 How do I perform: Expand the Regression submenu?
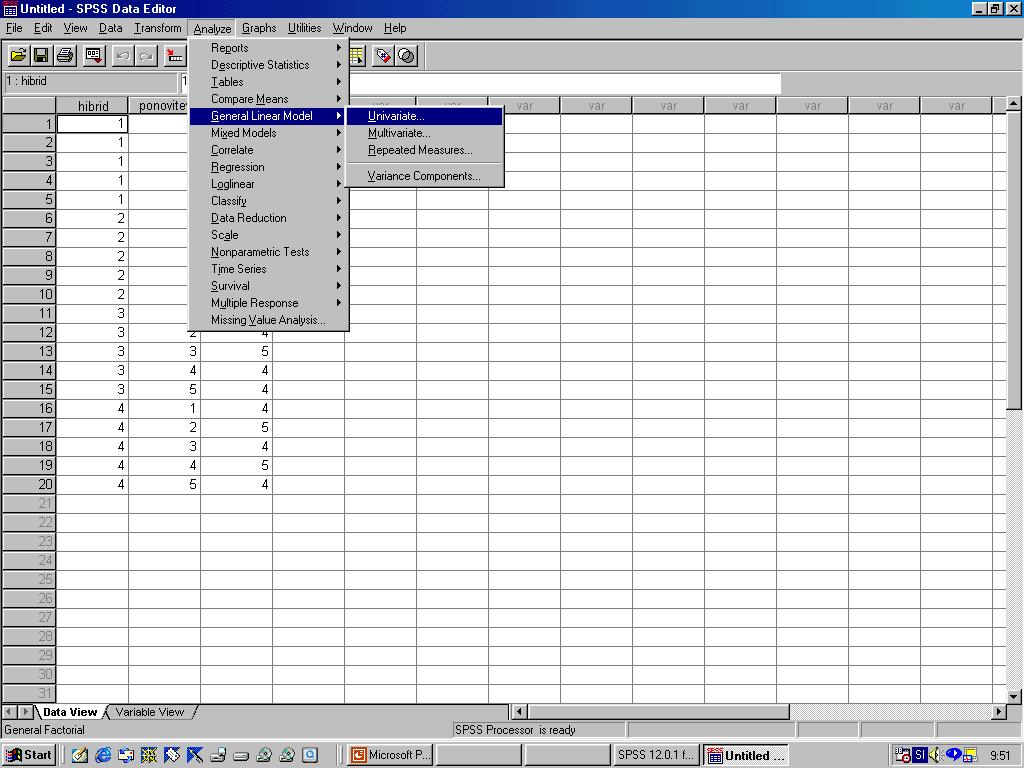268,167
